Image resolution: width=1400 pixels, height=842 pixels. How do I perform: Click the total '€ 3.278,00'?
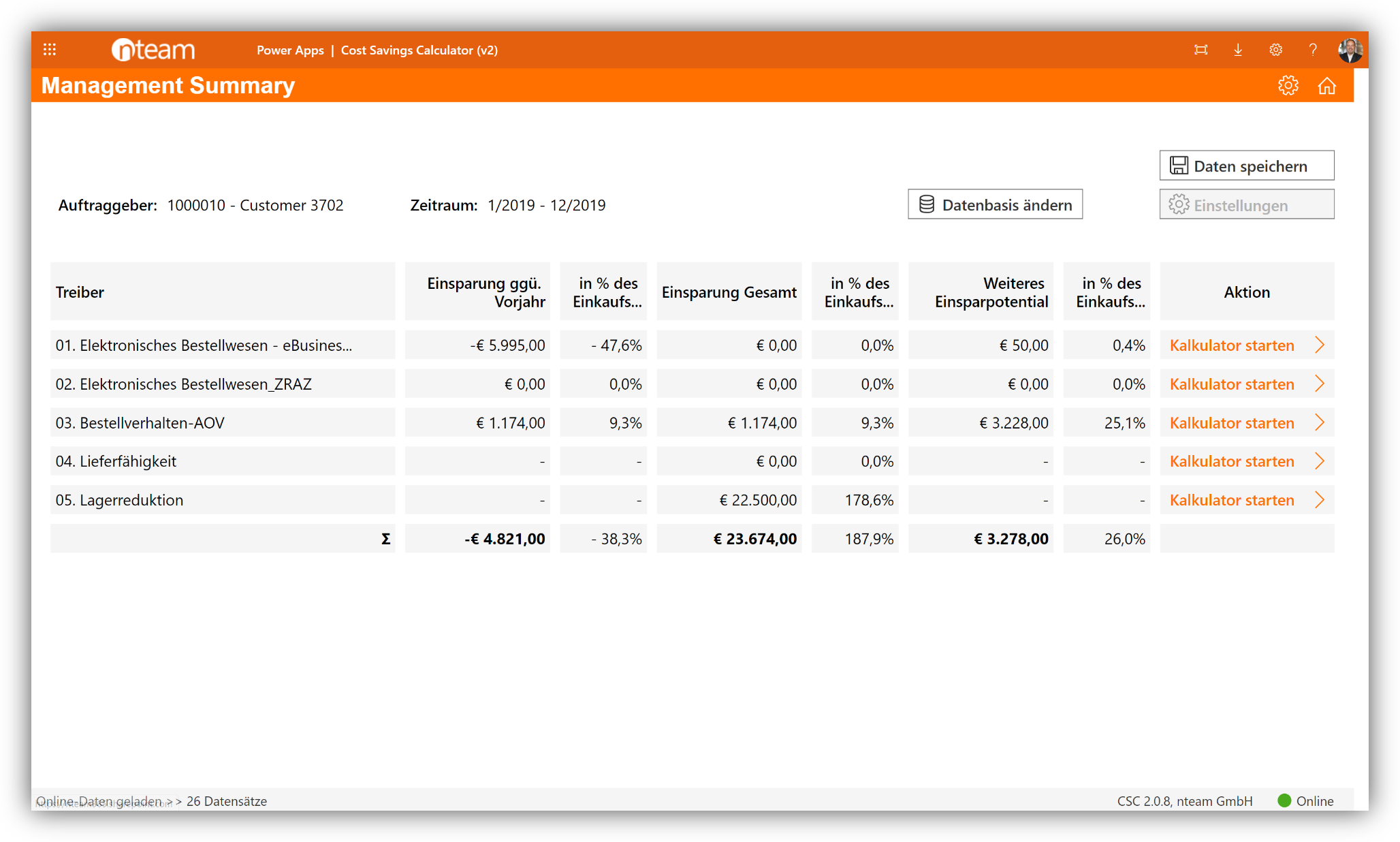(x=1011, y=539)
